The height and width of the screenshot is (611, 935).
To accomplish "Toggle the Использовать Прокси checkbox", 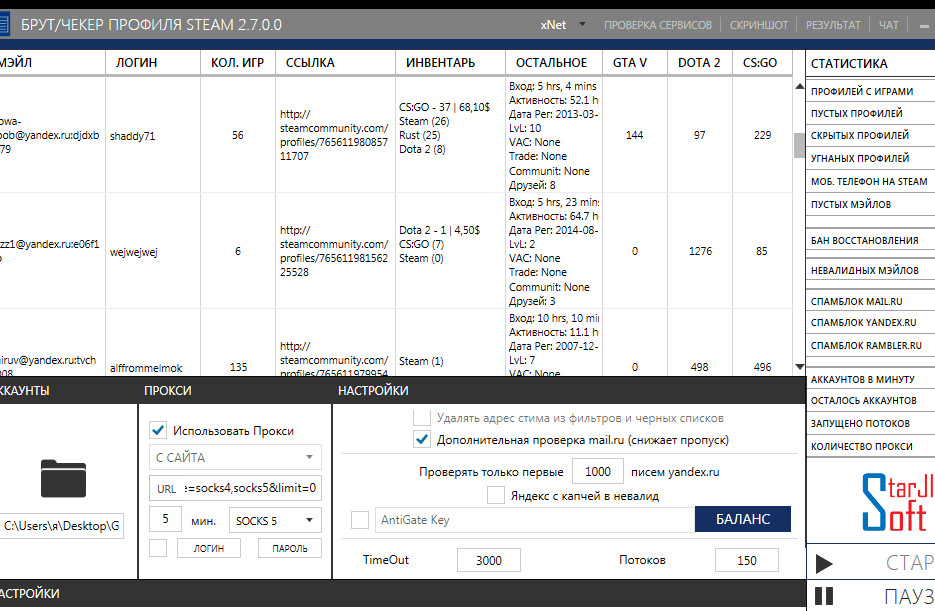I will tap(158, 430).
